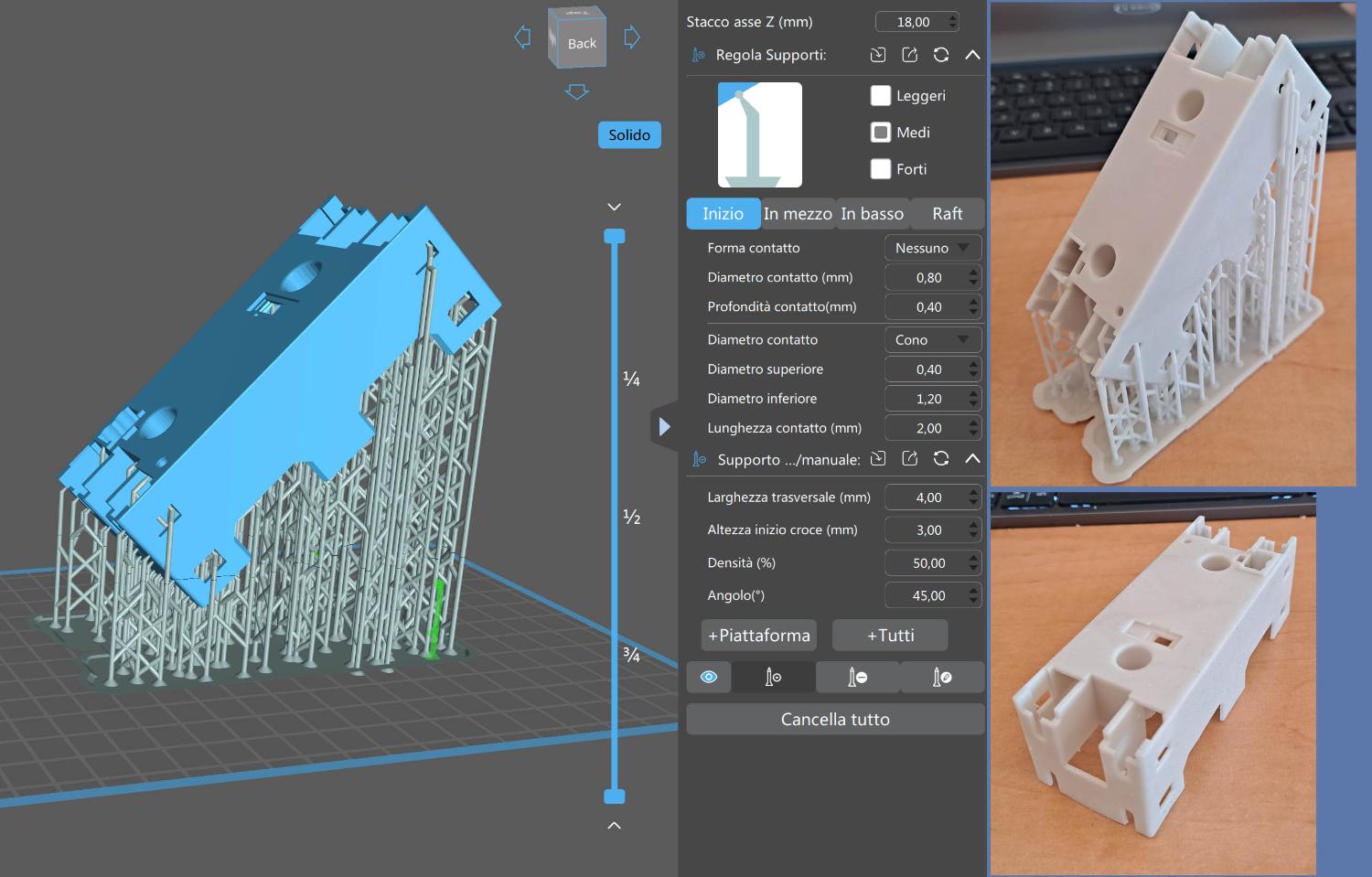Click refresh icon in Supporto manuale header
The image size is (1372, 877).
(940, 459)
